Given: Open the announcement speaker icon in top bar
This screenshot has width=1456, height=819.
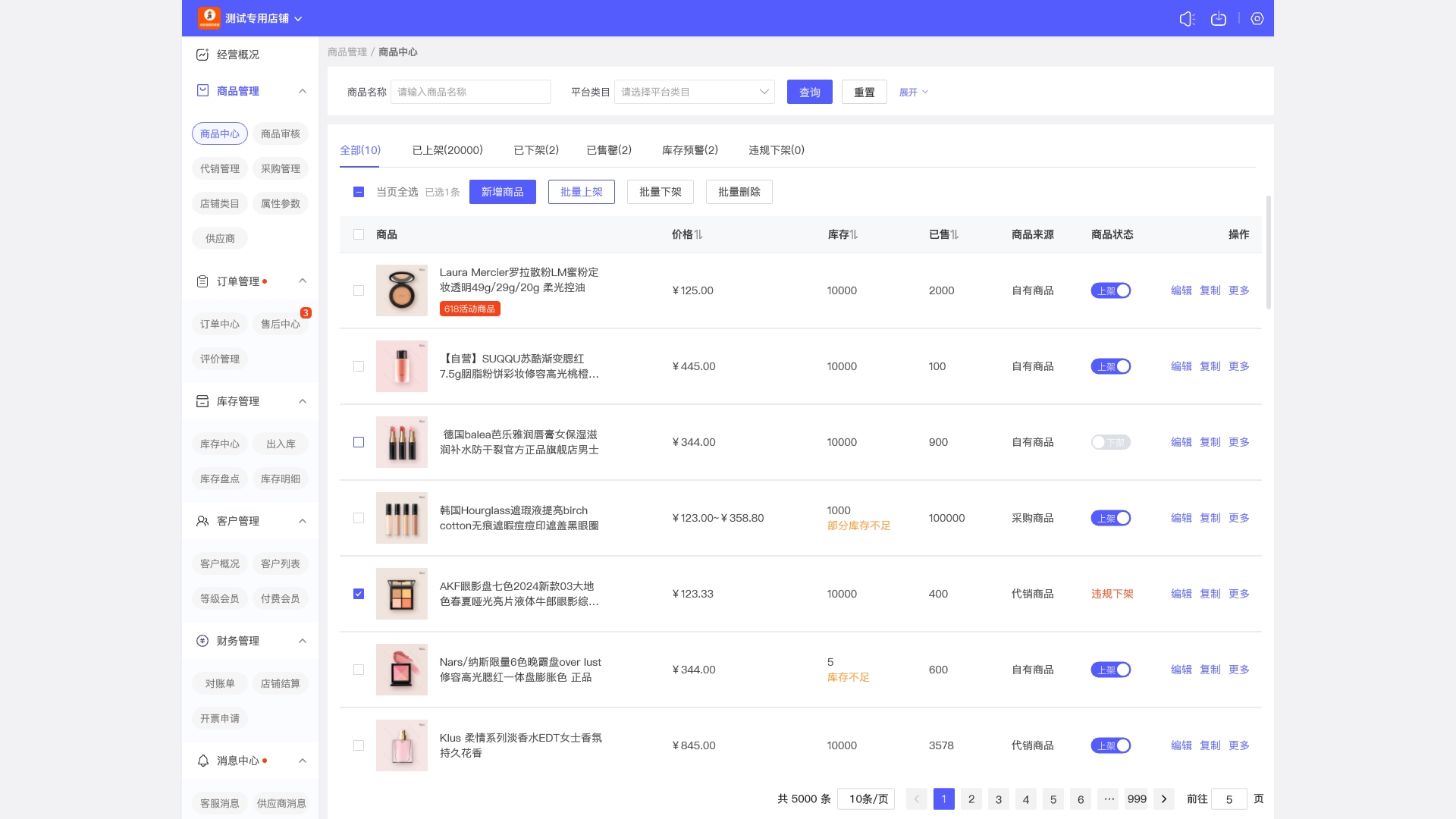Looking at the screenshot, I should click(x=1186, y=19).
